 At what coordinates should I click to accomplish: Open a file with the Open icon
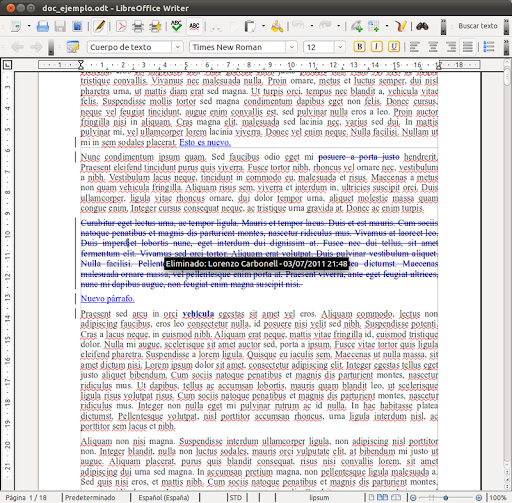(43, 26)
